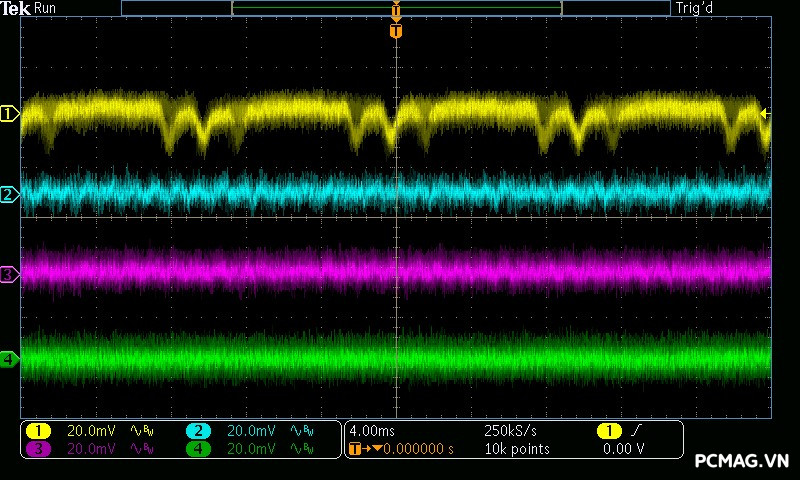
Task: Click the trigger source channel 1 badge
Action: tap(609, 430)
